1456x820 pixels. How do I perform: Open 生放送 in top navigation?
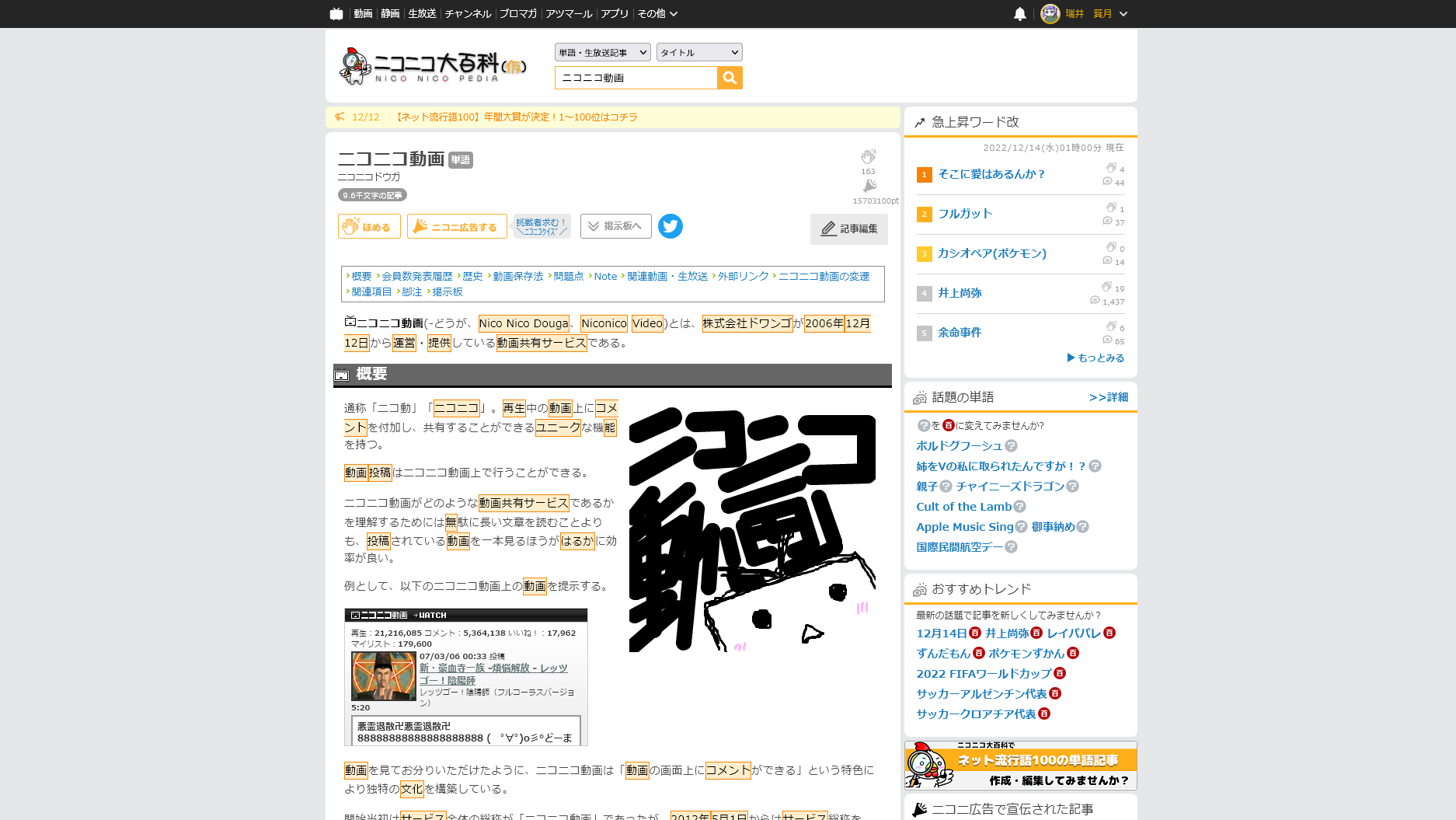pos(422,14)
